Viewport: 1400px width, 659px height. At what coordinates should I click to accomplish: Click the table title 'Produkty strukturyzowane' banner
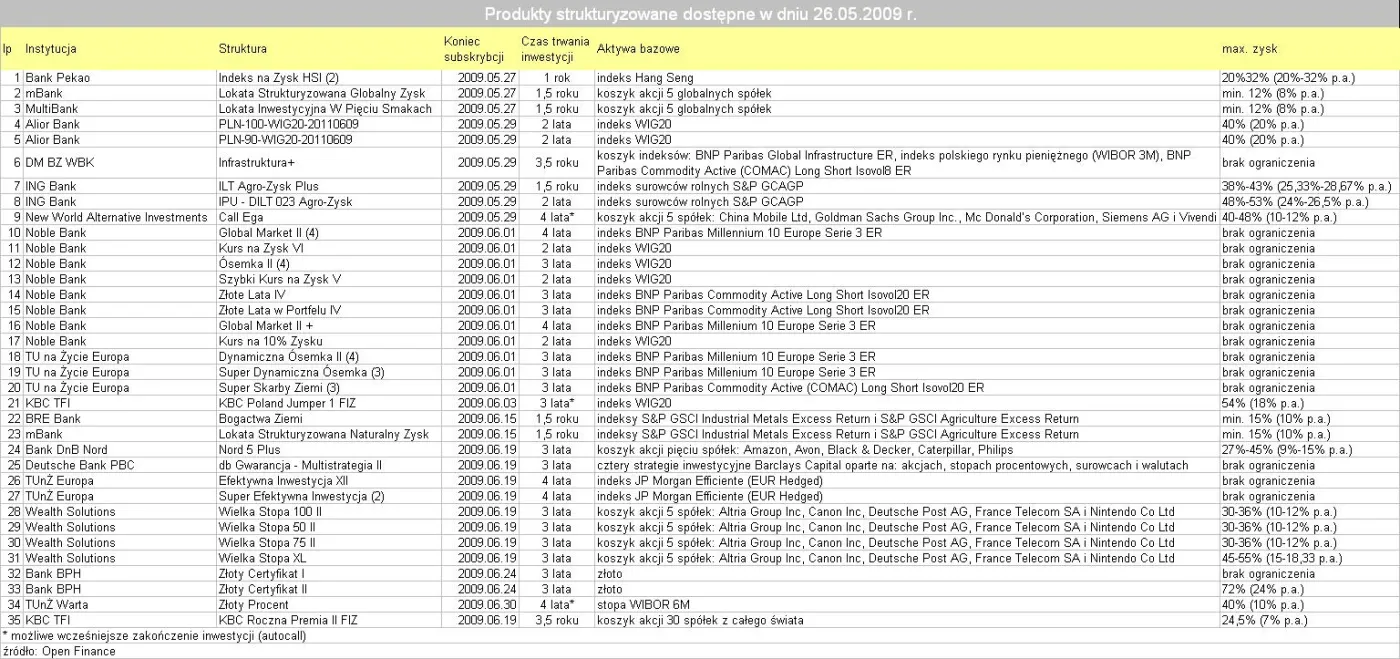coord(700,14)
